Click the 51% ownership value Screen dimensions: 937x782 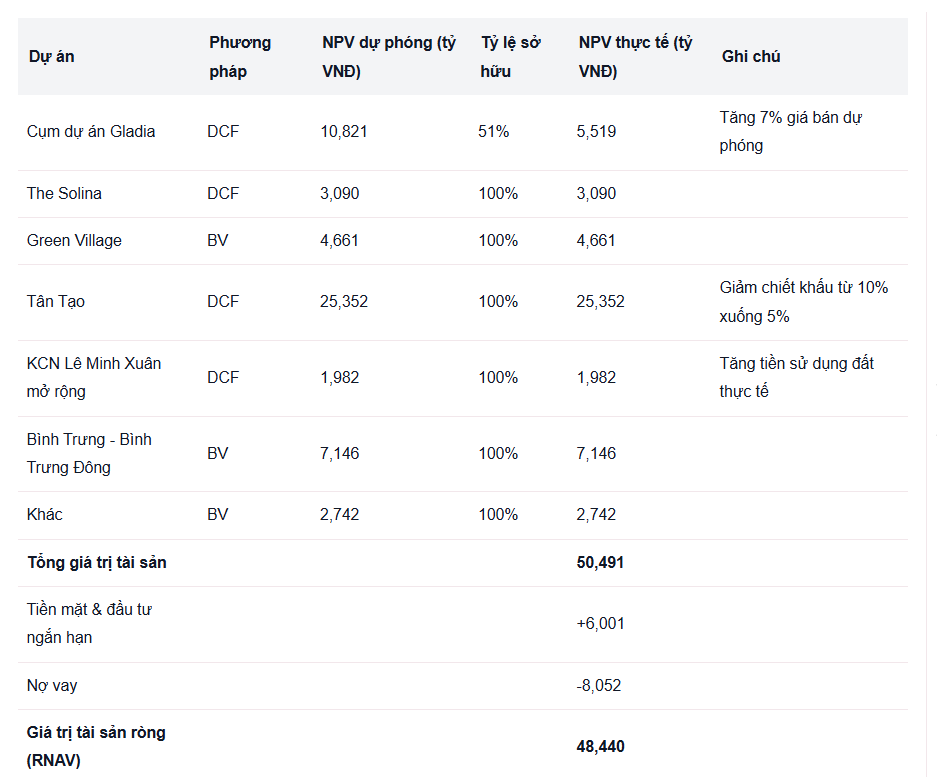(x=494, y=132)
